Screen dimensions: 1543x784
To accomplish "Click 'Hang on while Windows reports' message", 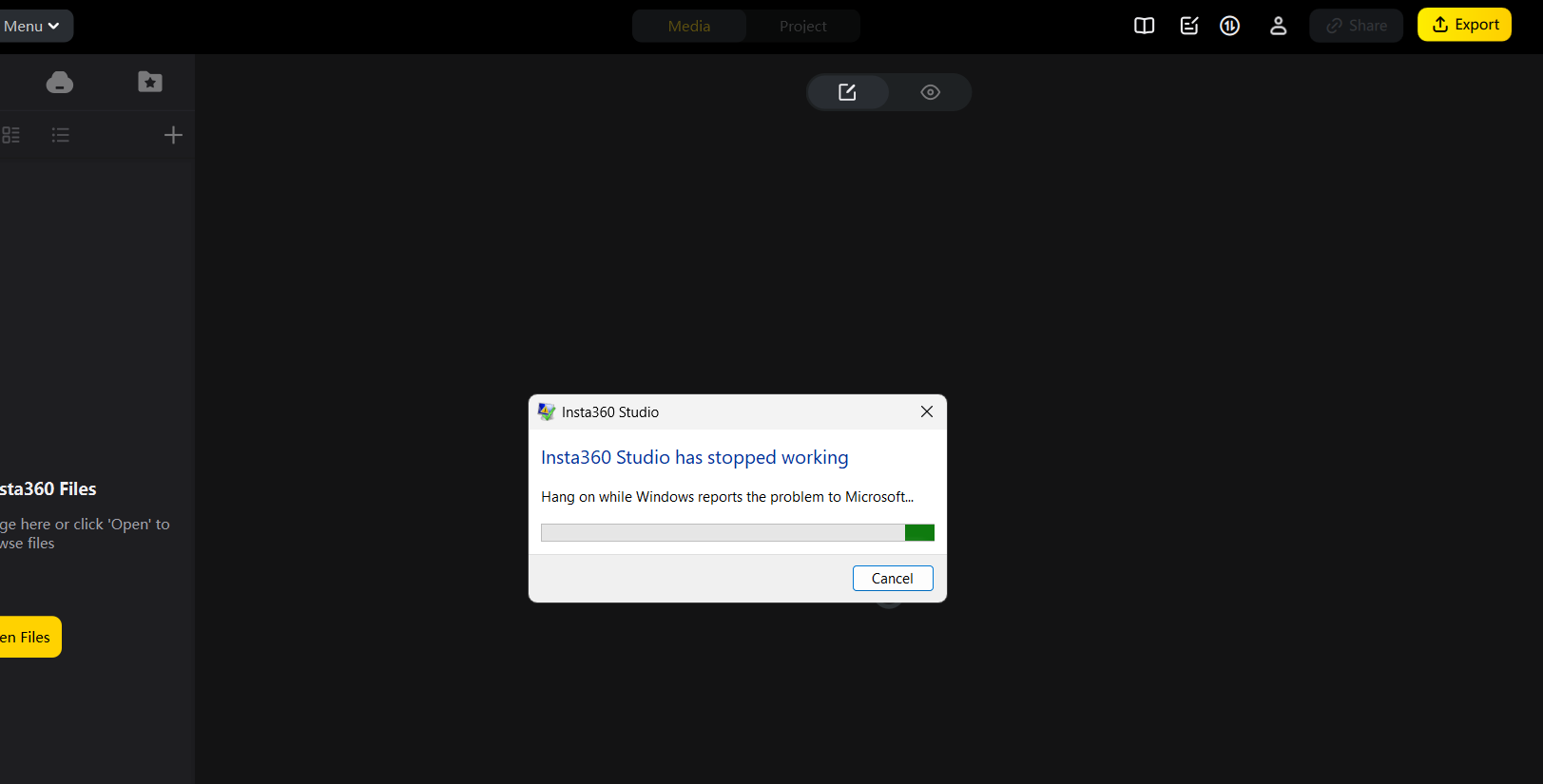I will [x=727, y=497].
